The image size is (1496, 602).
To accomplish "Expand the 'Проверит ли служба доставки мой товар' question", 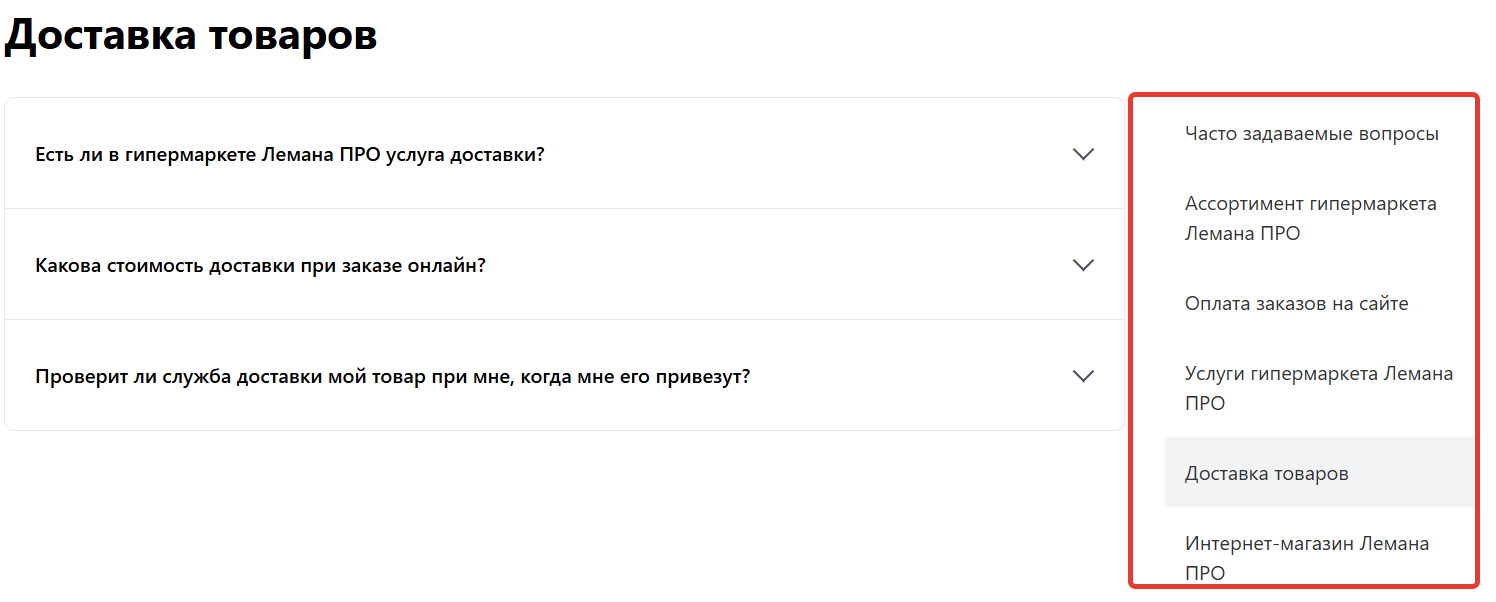I will 392,377.
